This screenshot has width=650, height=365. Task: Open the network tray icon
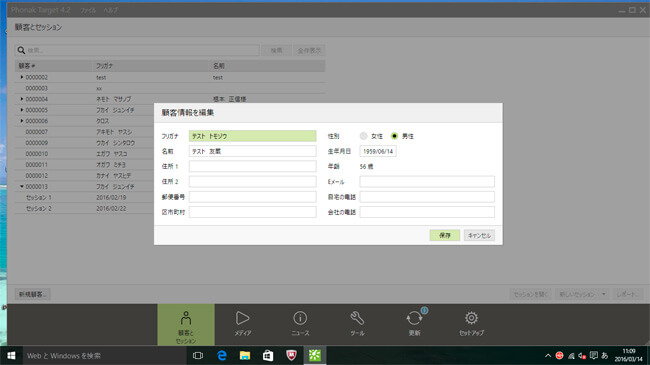click(x=571, y=355)
